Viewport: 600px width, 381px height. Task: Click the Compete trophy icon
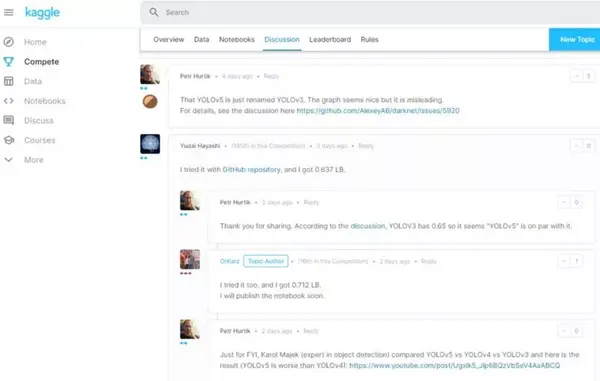(x=8, y=61)
